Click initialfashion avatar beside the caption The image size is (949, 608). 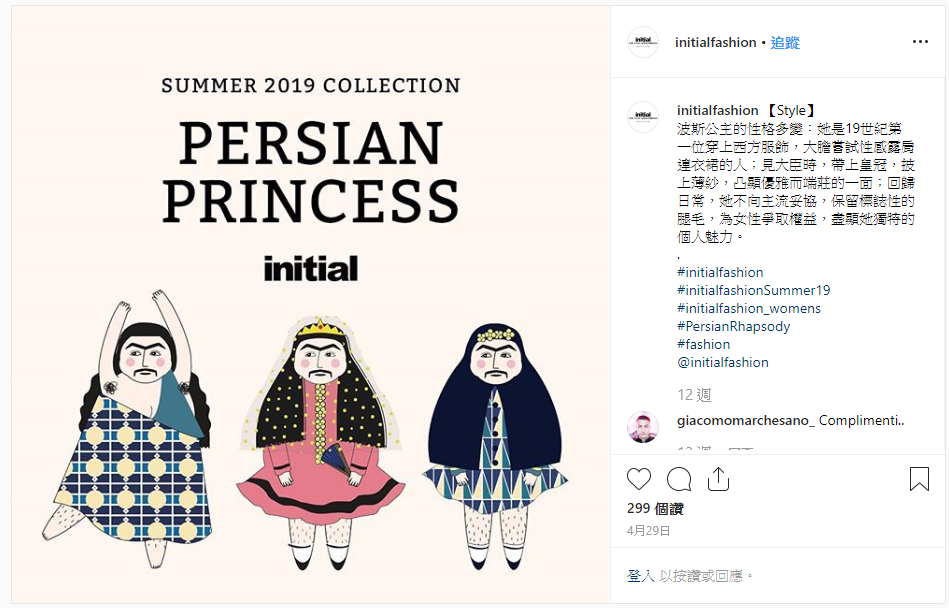pyautogui.click(x=643, y=117)
